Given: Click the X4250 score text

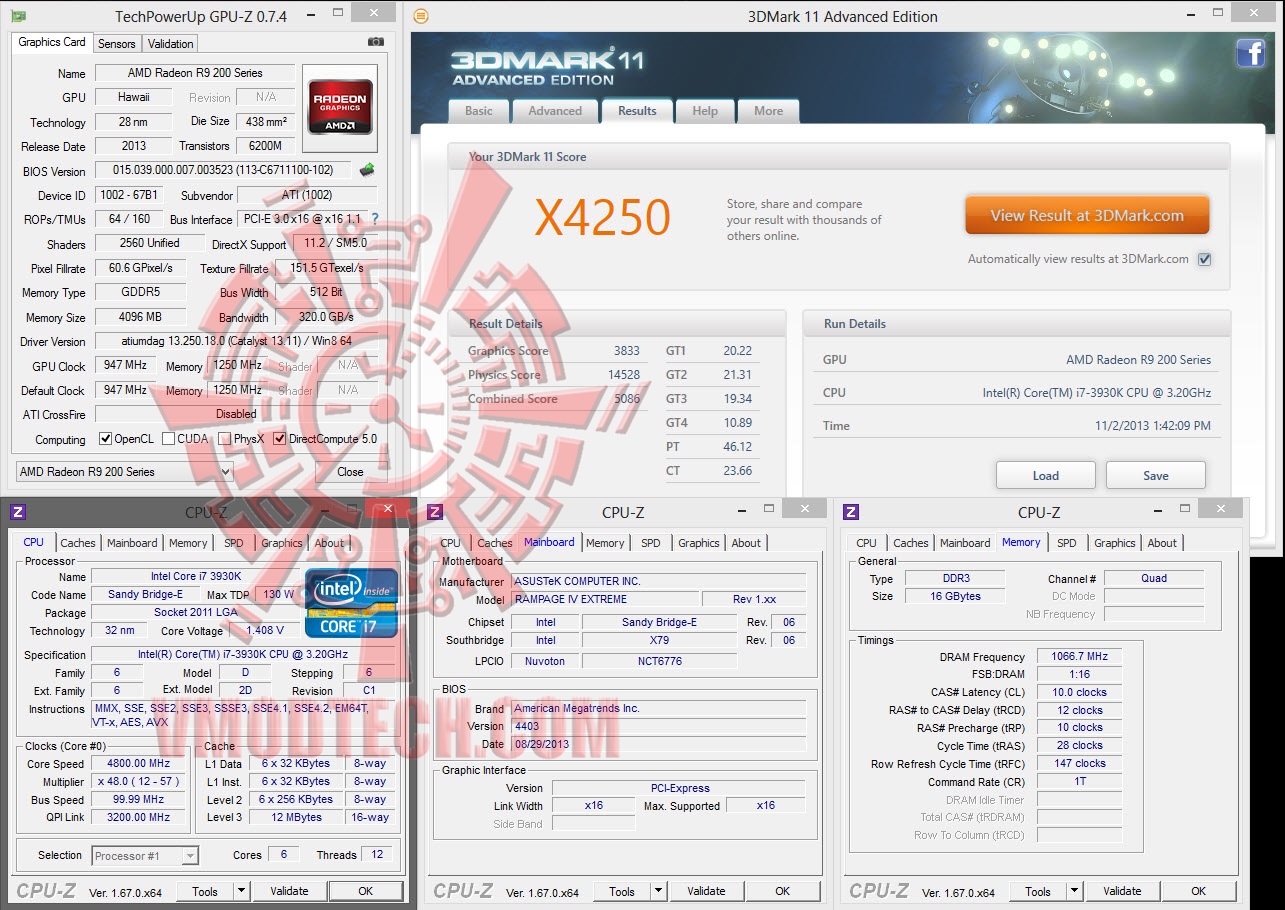Looking at the screenshot, I should pos(602,217).
